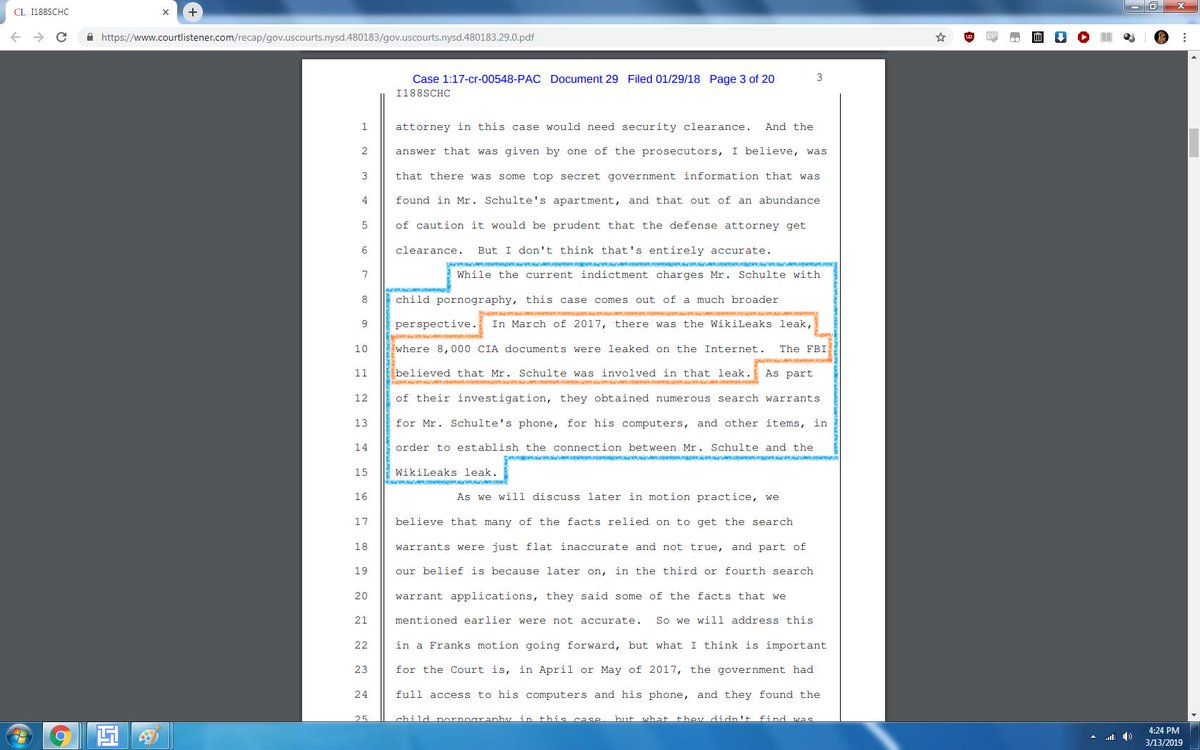
Task: Click header text 'Page 3 of 20'
Action: coord(741,79)
